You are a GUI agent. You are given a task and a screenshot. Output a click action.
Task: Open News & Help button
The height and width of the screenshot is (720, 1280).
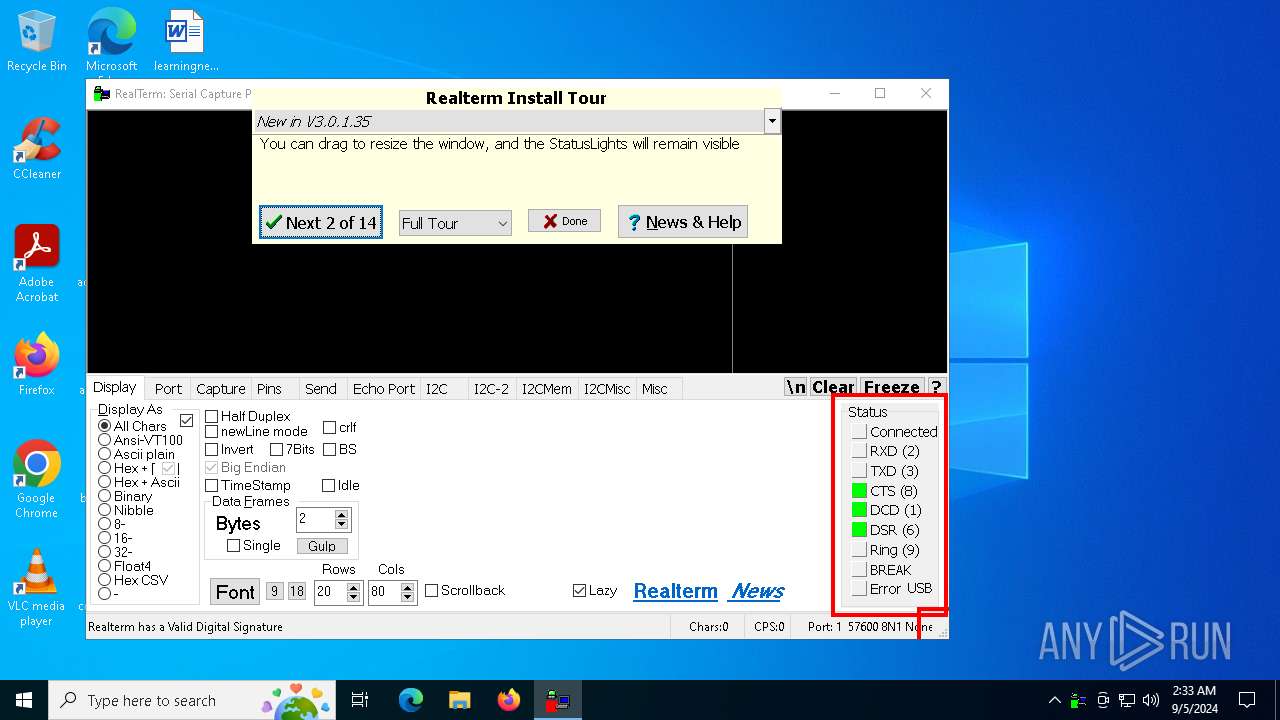point(683,222)
